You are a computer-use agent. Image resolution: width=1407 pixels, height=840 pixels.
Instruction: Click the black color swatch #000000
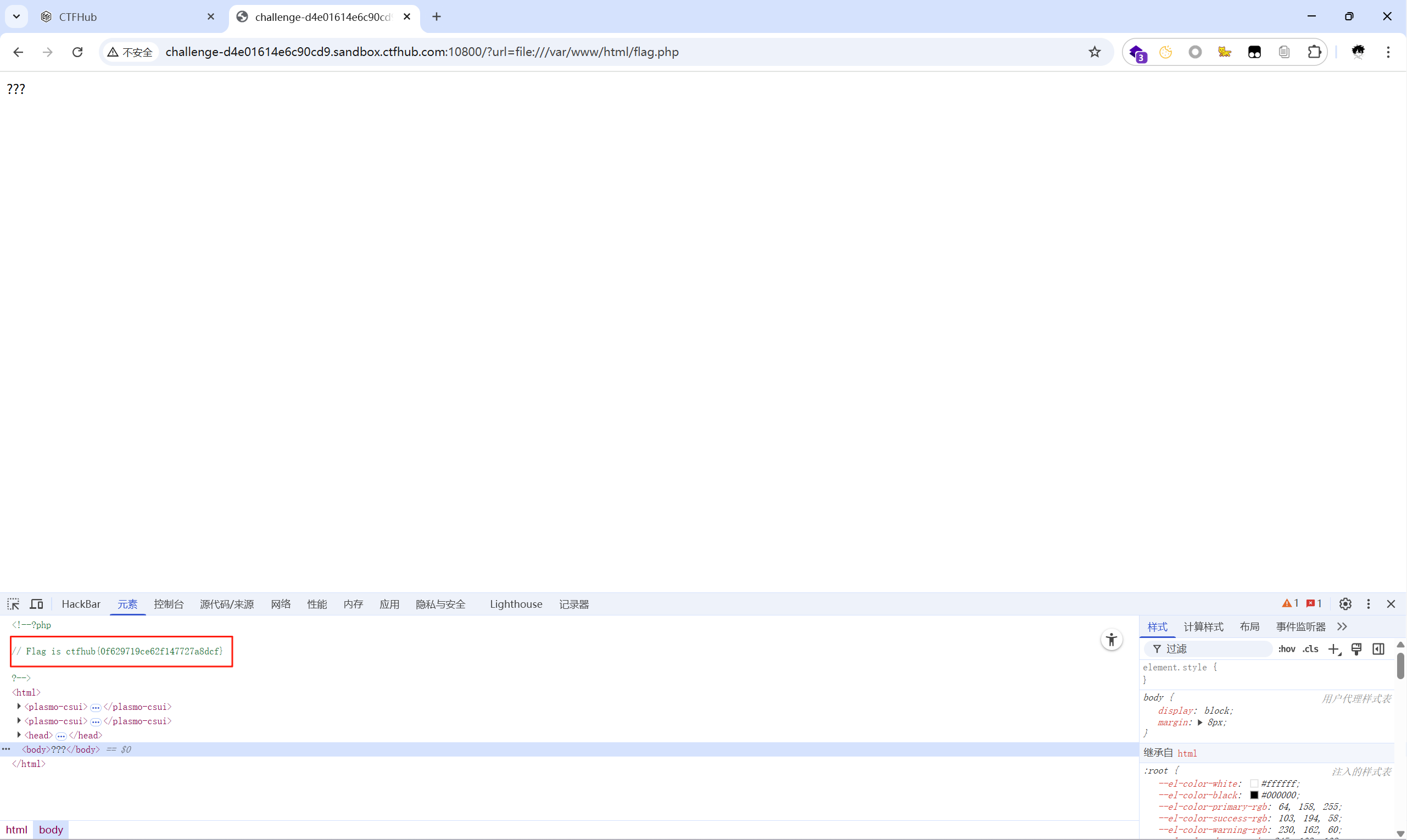coord(1254,796)
